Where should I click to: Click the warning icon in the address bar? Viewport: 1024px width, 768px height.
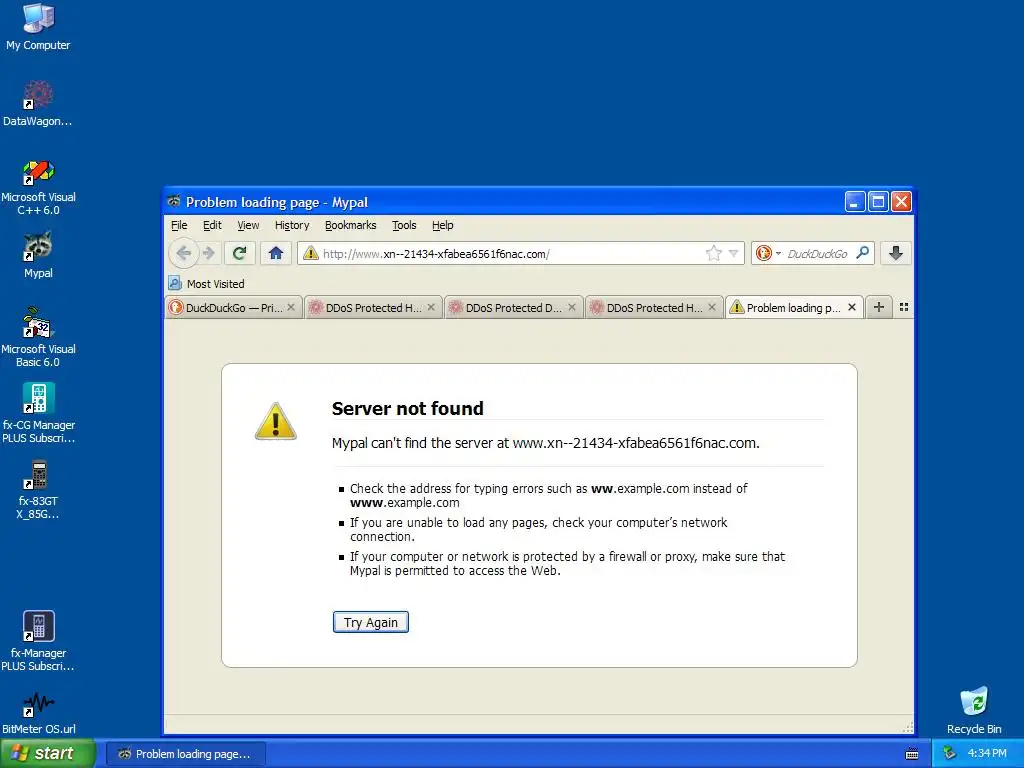click(x=311, y=253)
